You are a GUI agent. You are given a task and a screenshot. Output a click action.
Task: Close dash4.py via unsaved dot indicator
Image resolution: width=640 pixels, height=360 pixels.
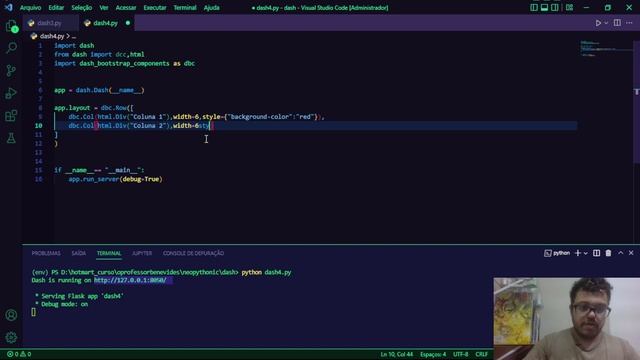[x=128, y=23]
